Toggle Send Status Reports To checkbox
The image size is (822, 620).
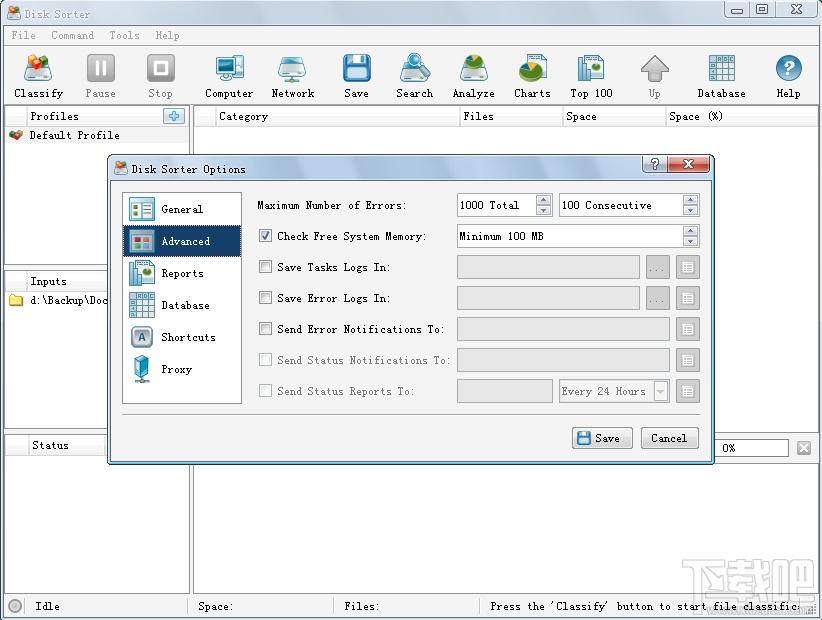click(265, 390)
